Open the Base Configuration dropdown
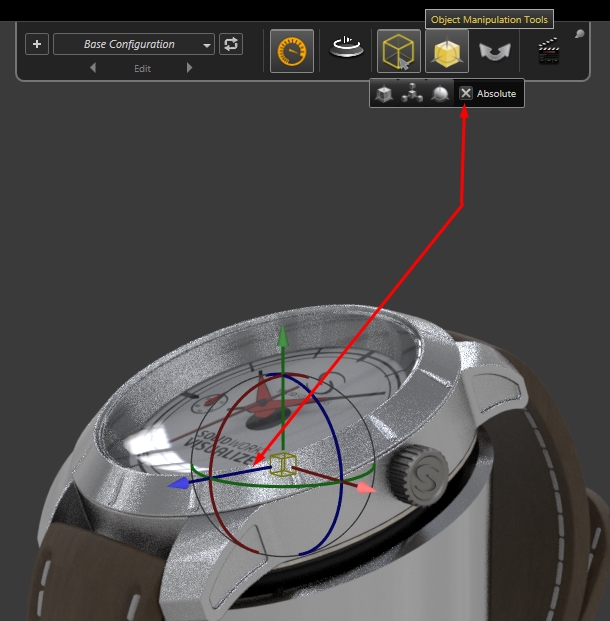 (x=134, y=45)
